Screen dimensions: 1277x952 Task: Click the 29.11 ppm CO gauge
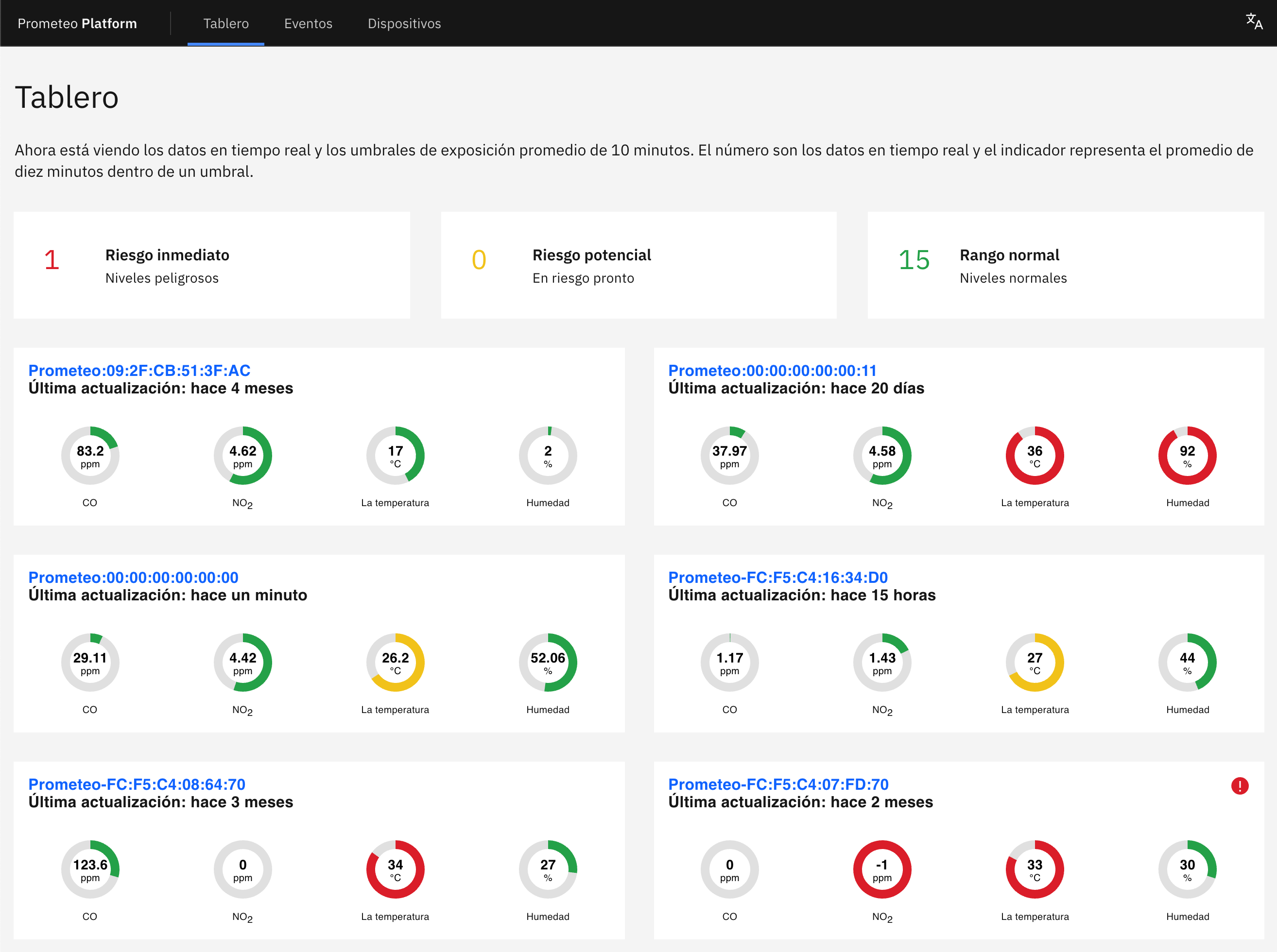click(x=90, y=662)
